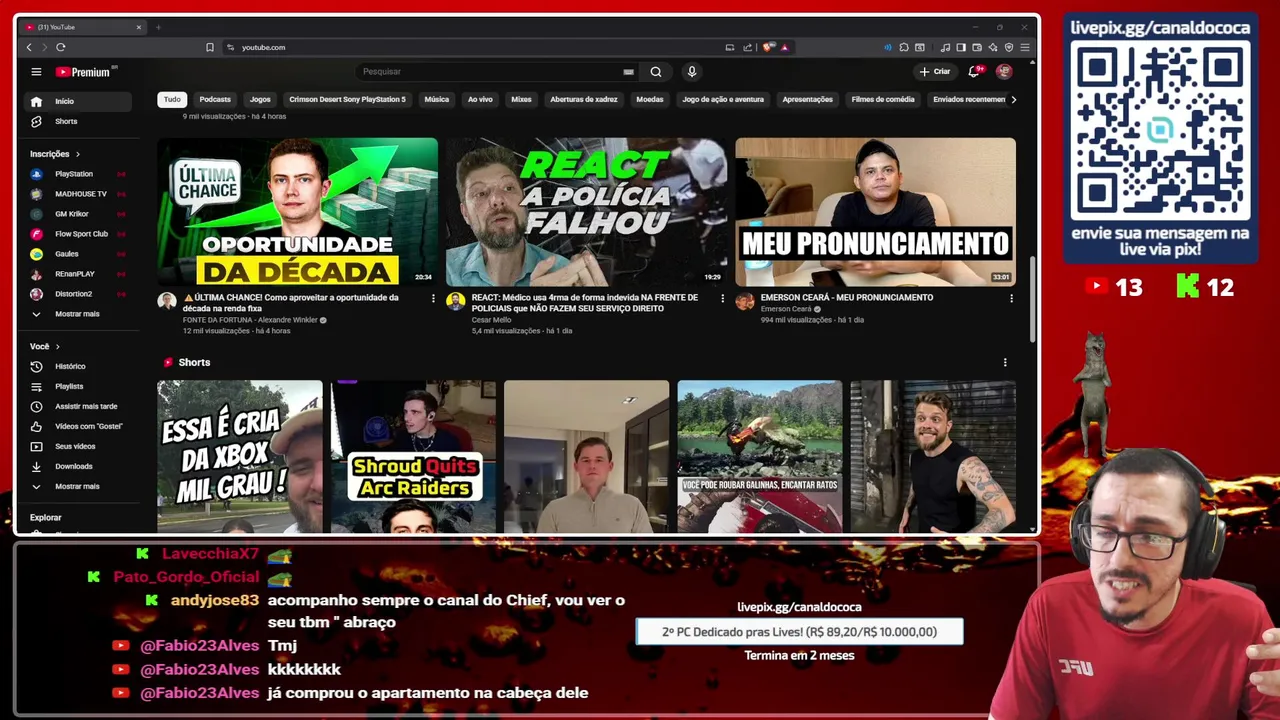
Task: Open Assistir mais tarde in sidebar
Action: coord(78,406)
